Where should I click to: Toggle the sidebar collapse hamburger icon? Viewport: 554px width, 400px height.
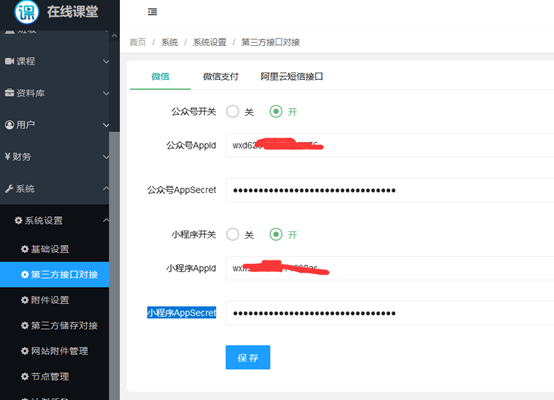click(152, 12)
